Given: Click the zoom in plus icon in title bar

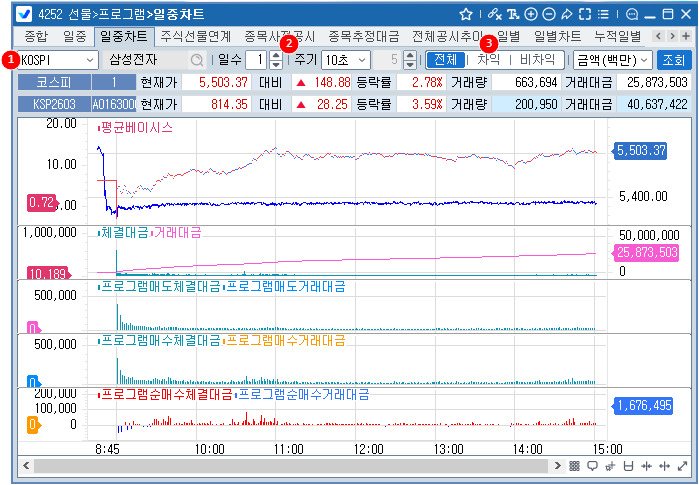Looking at the screenshot, I should (531, 14).
